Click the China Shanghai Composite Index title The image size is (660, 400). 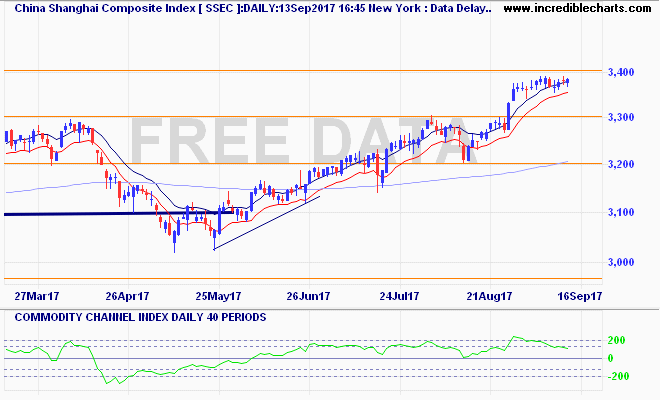pos(106,8)
